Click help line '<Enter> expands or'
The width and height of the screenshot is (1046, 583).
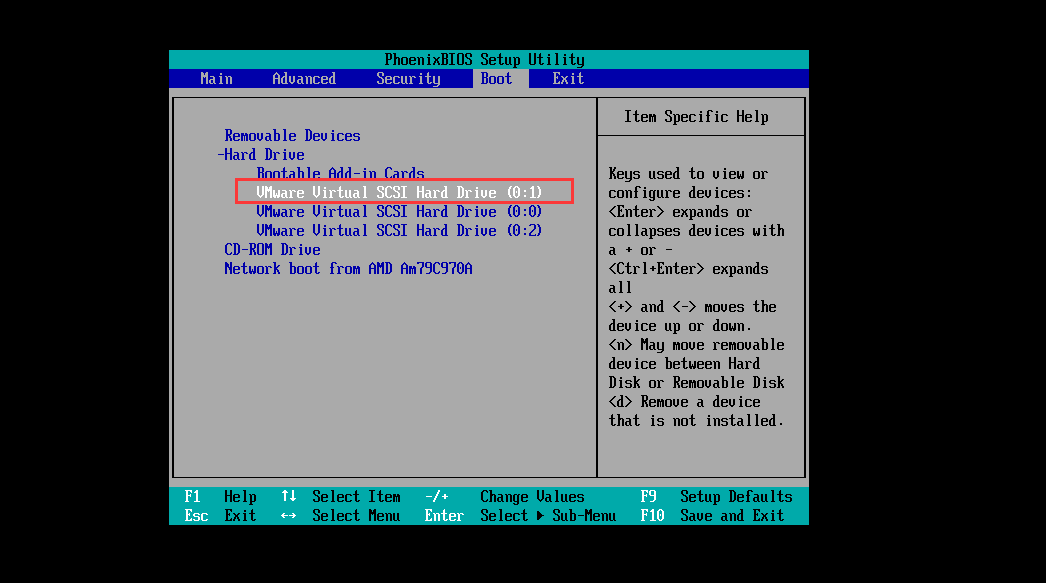[x=680, y=211]
